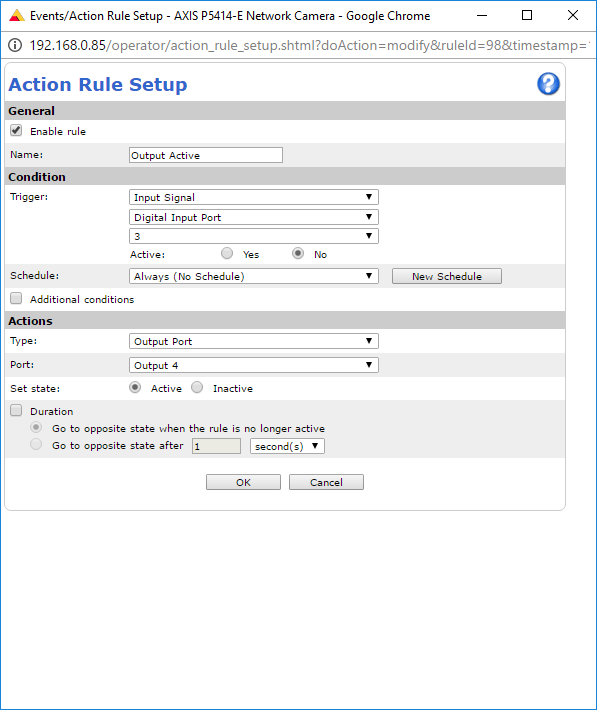Viewport: 597px width, 710px height.
Task: Close the Chrome window
Action: [x=573, y=15]
